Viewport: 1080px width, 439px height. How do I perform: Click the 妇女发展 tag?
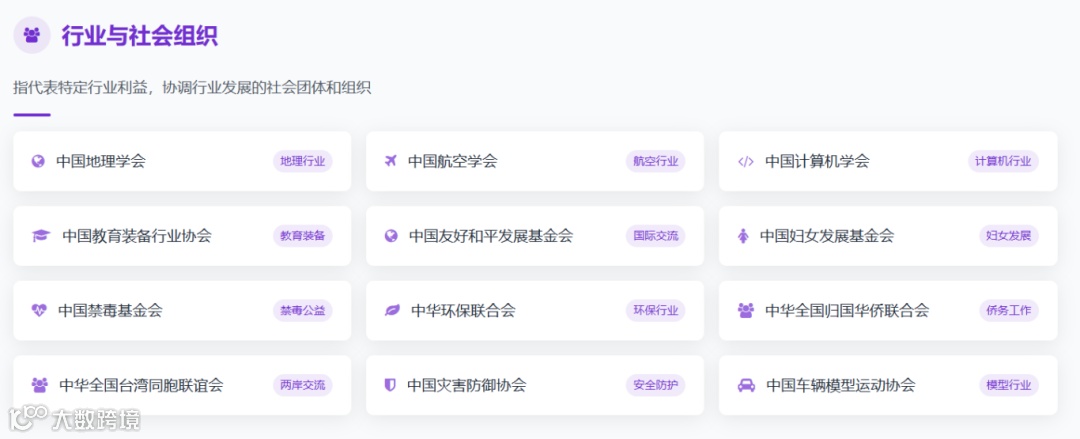point(1008,236)
